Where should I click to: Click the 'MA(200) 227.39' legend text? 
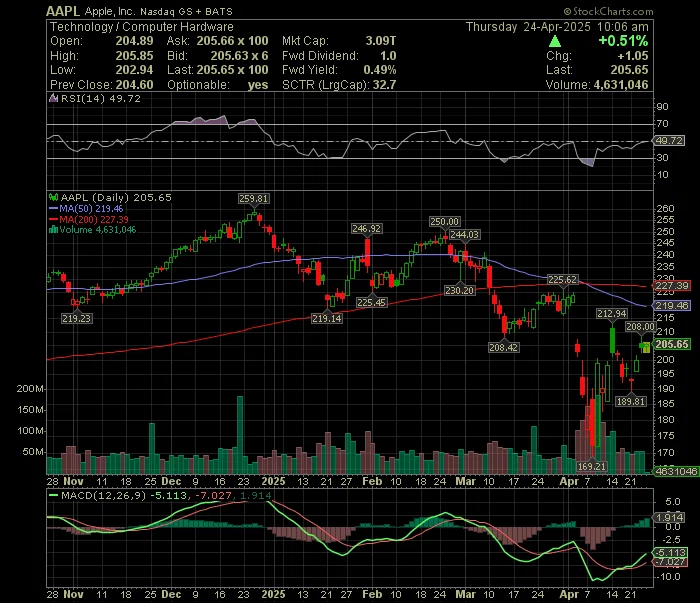tap(94, 220)
